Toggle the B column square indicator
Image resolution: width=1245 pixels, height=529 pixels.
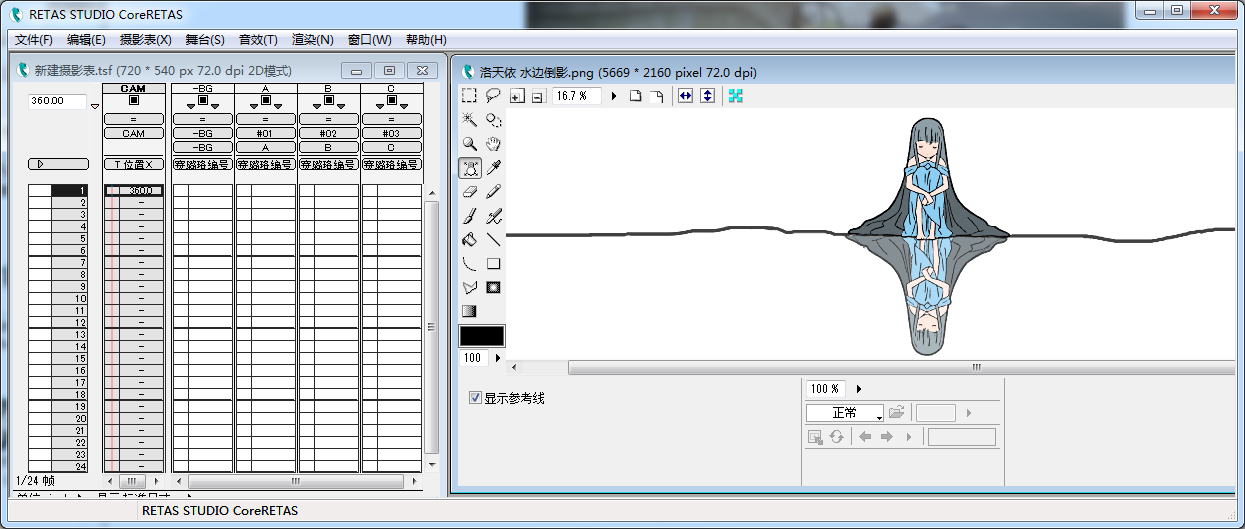(329, 100)
